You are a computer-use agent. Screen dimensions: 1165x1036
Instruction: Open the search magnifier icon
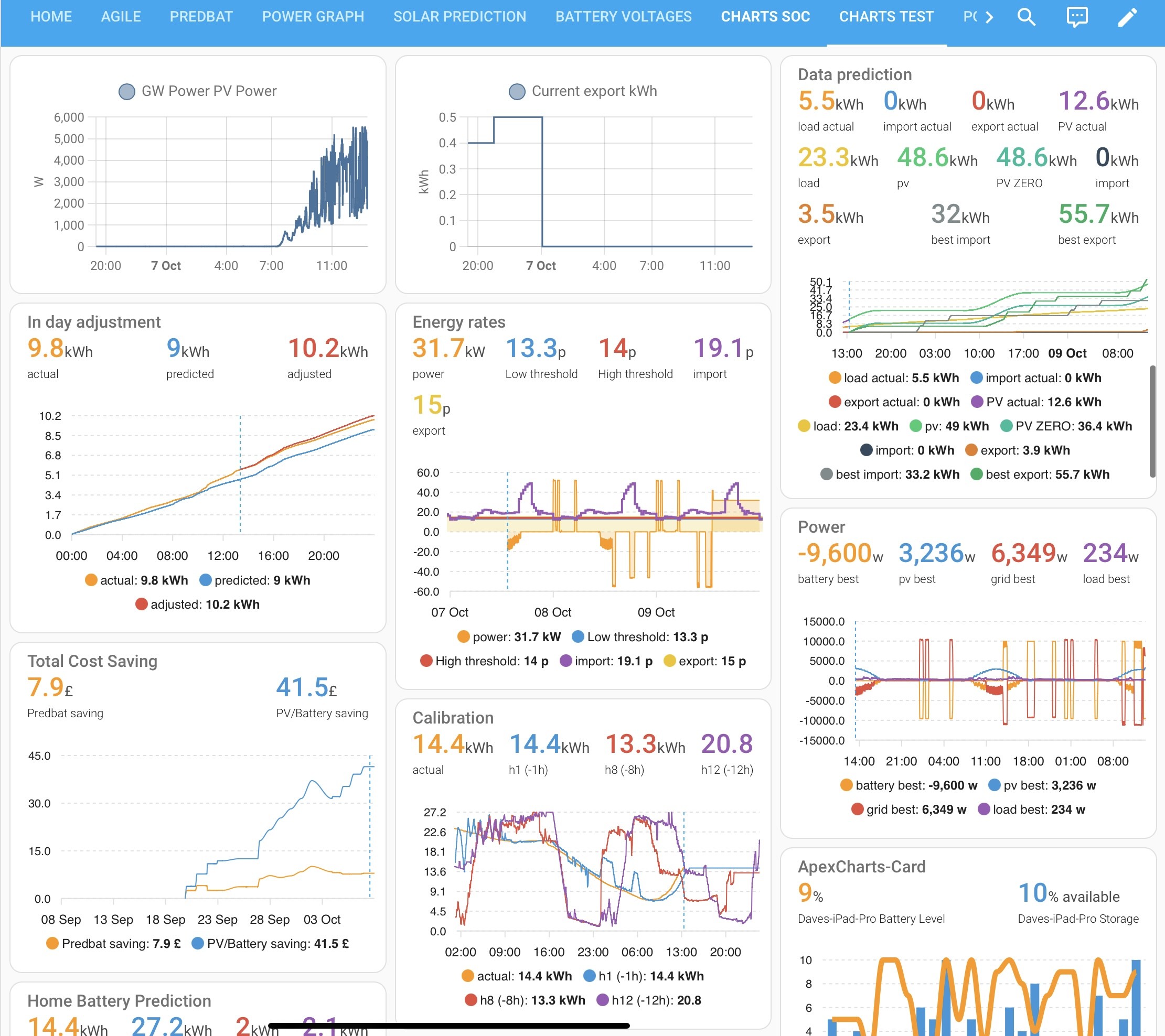pos(1026,17)
